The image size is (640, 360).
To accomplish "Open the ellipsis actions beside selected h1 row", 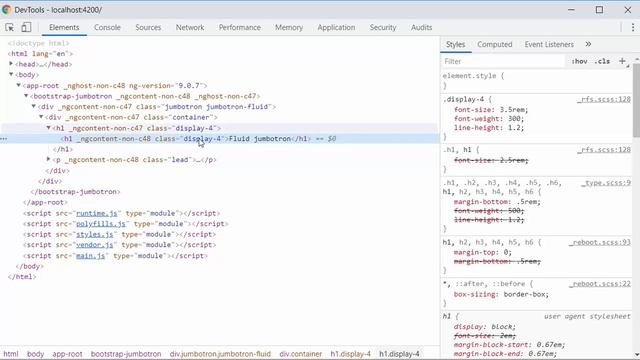I will pyautogui.click(x=4, y=139).
